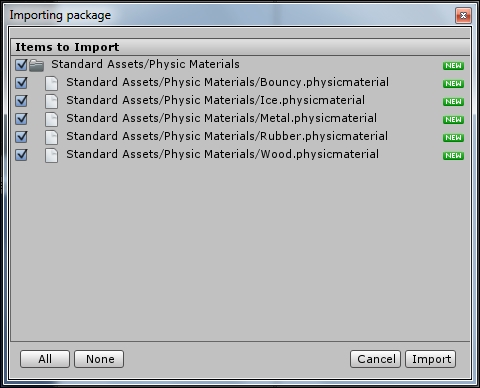Toggle the Wood.physicmaterial checkbox
The width and height of the screenshot is (480, 388).
21,155
